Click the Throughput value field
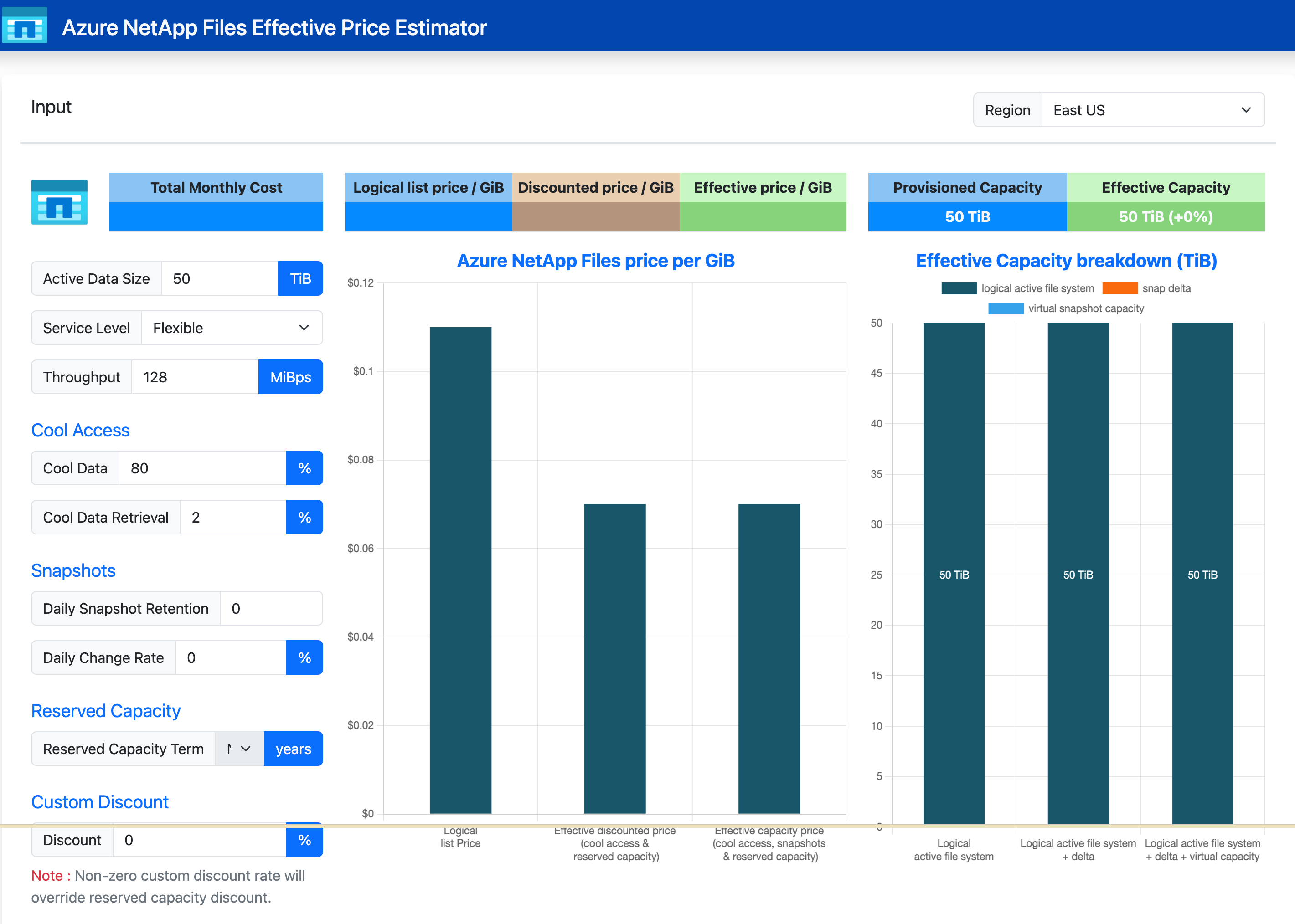1295x924 pixels. [194, 377]
